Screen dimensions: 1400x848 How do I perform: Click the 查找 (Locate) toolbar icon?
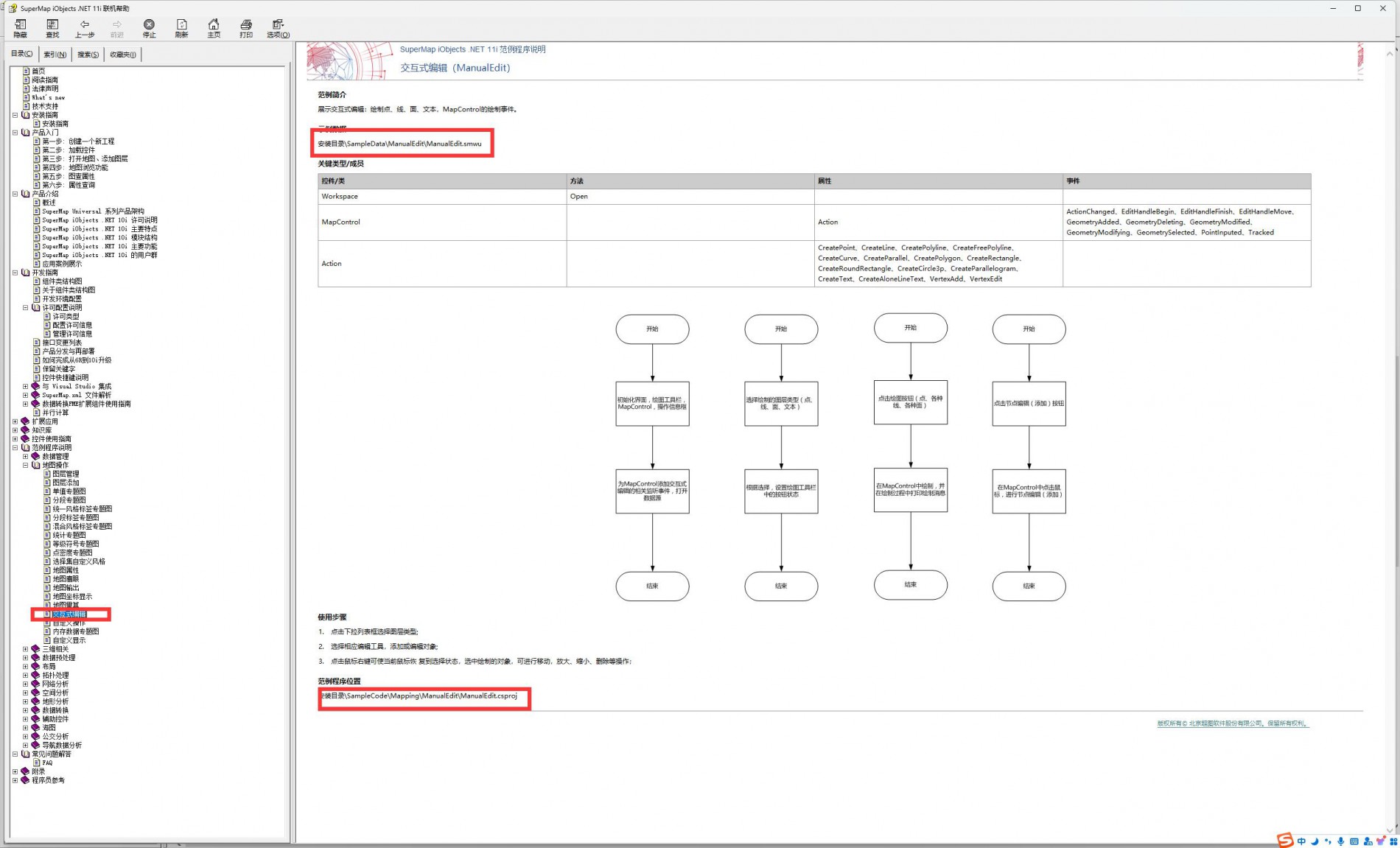tap(52, 28)
